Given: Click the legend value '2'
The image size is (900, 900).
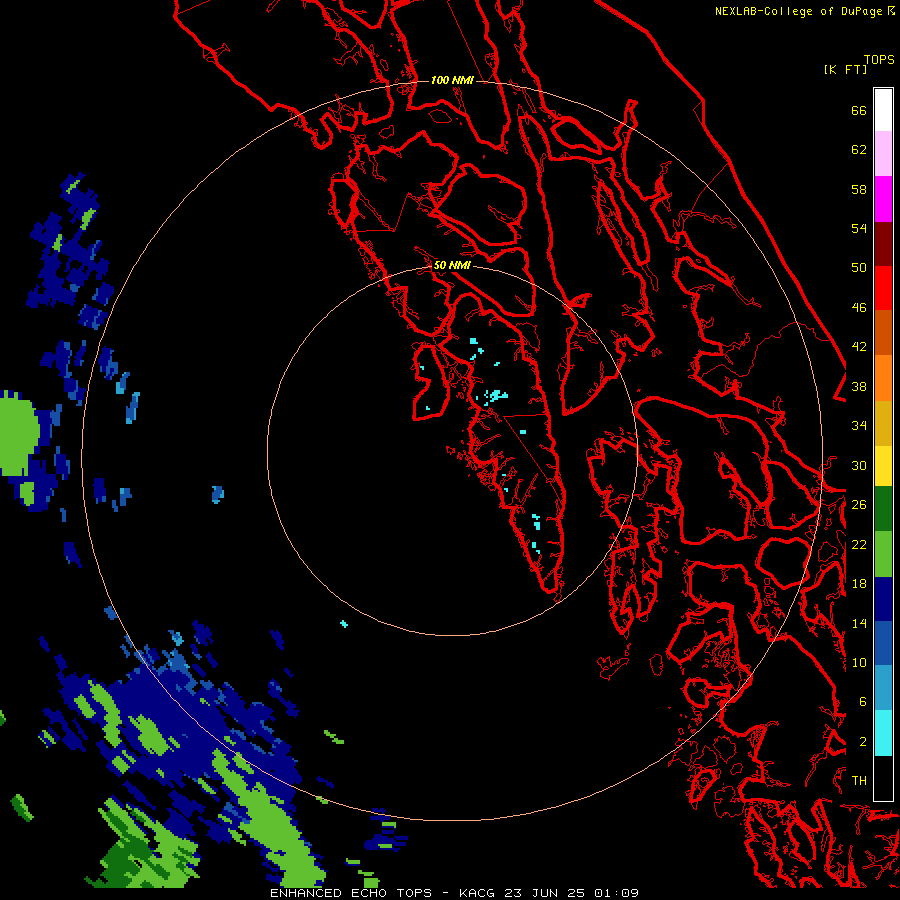Looking at the screenshot, I should [x=862, y=742].
